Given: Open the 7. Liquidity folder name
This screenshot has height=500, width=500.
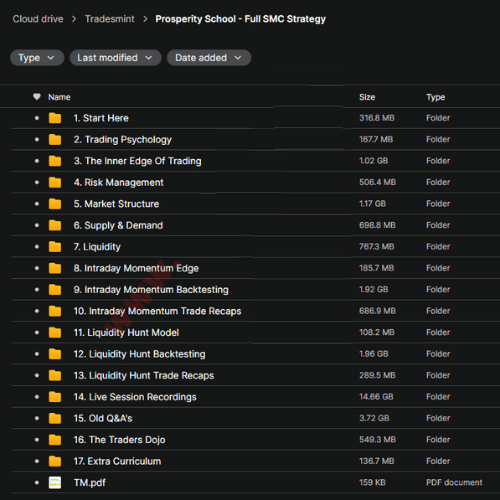Looking at the screenshot, I should click(x=97, y=247).
